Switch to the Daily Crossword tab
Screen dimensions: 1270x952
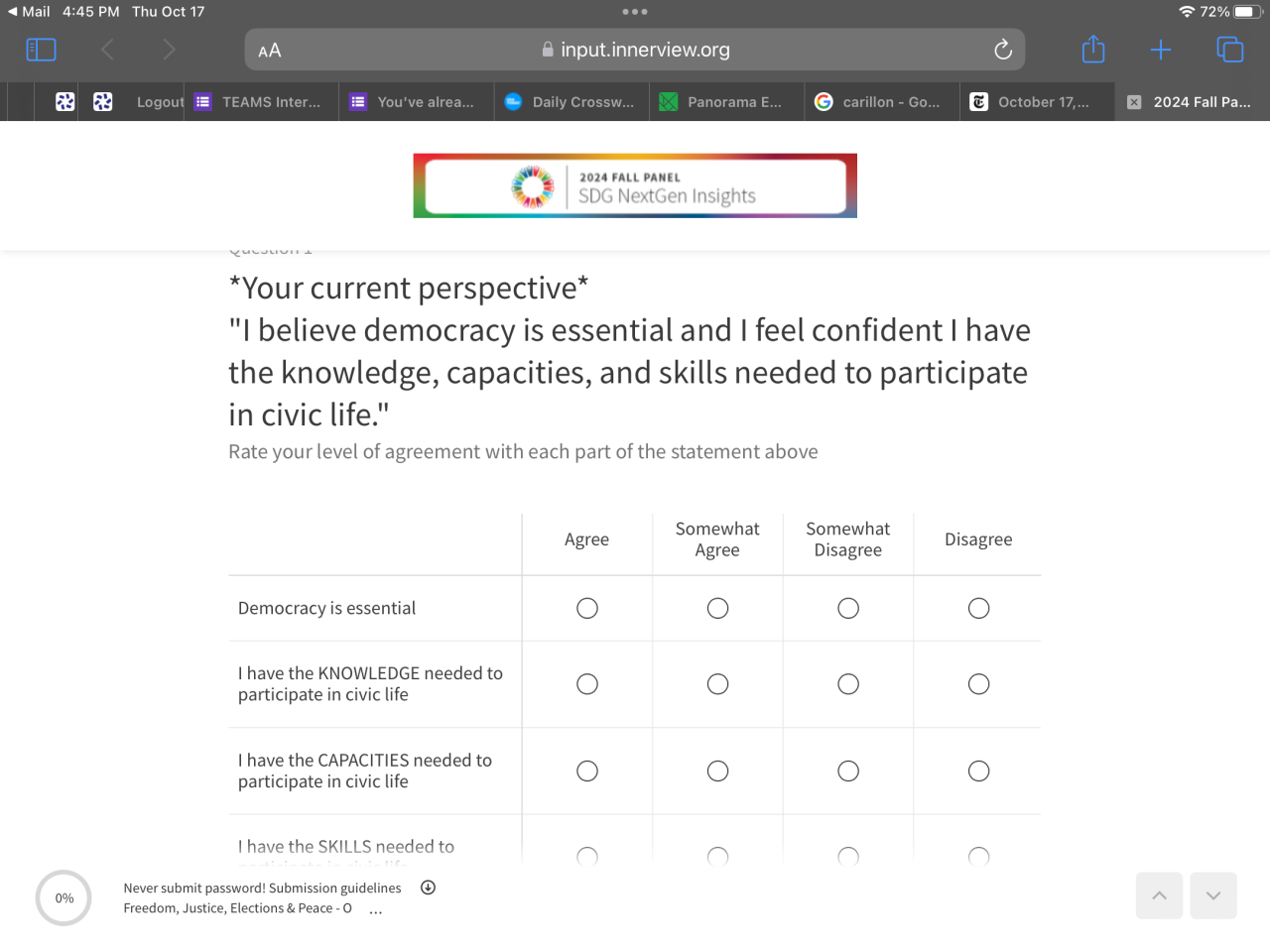pyautogui.click(x=571, y=102)
